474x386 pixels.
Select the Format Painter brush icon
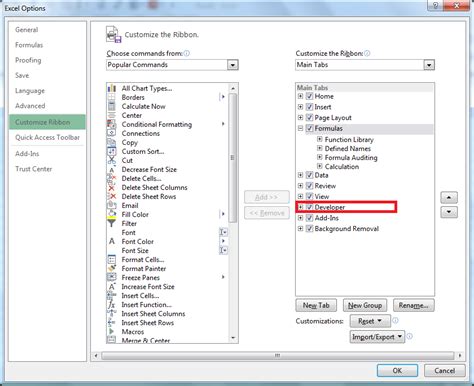112,268
